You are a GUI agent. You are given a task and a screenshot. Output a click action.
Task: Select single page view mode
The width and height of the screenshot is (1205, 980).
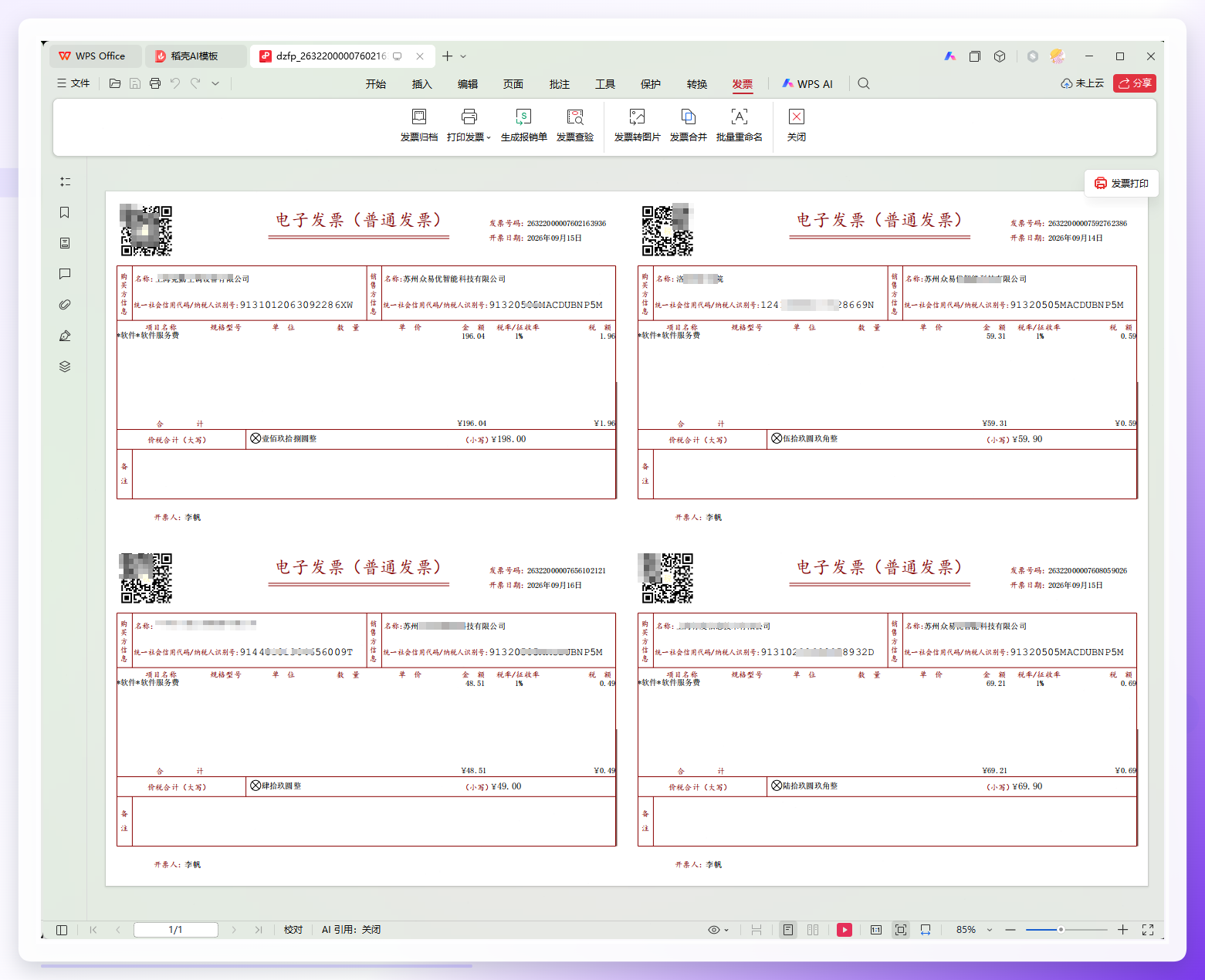point(787,930)
